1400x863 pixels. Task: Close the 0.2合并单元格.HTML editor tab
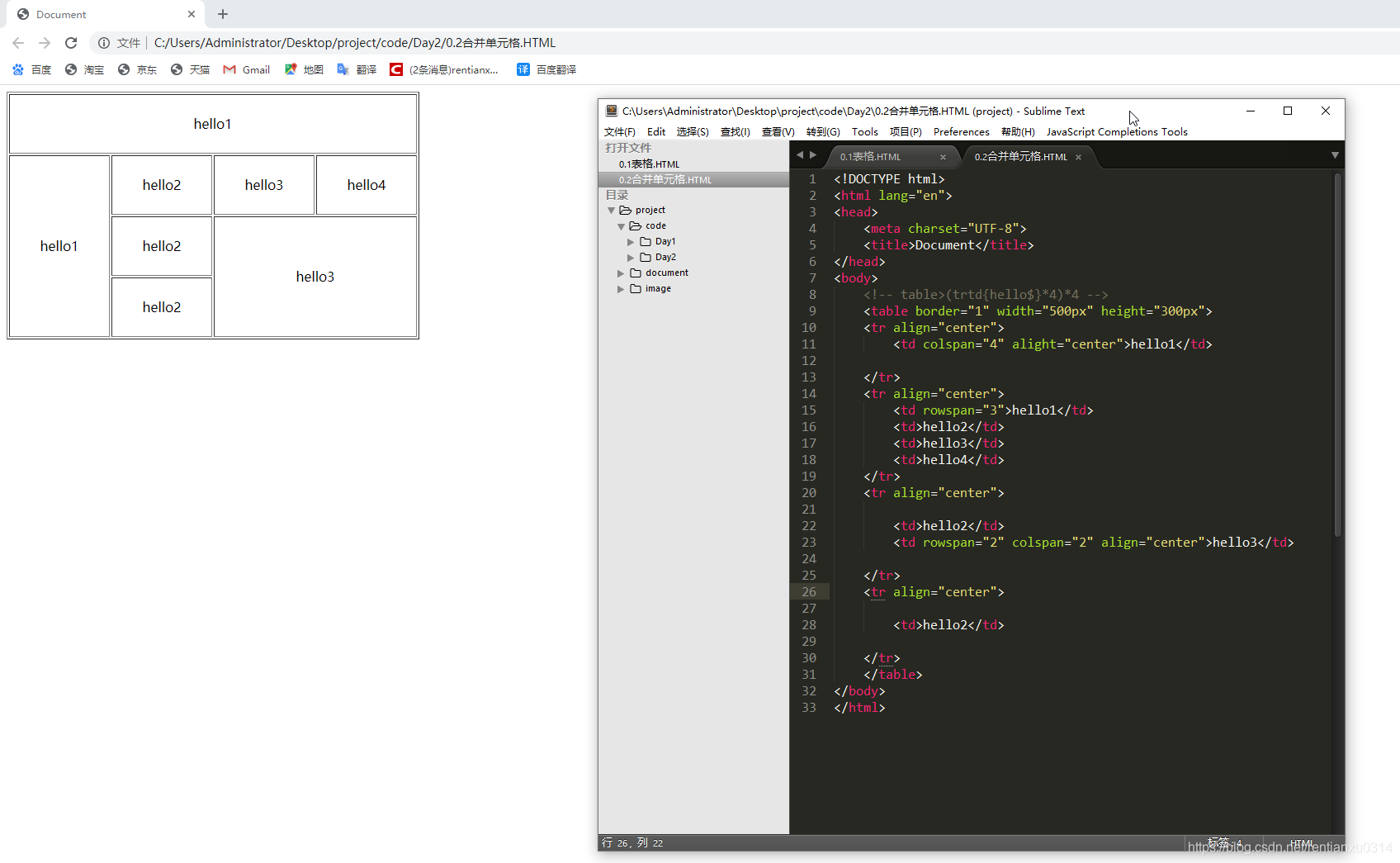coord(1078,157)
